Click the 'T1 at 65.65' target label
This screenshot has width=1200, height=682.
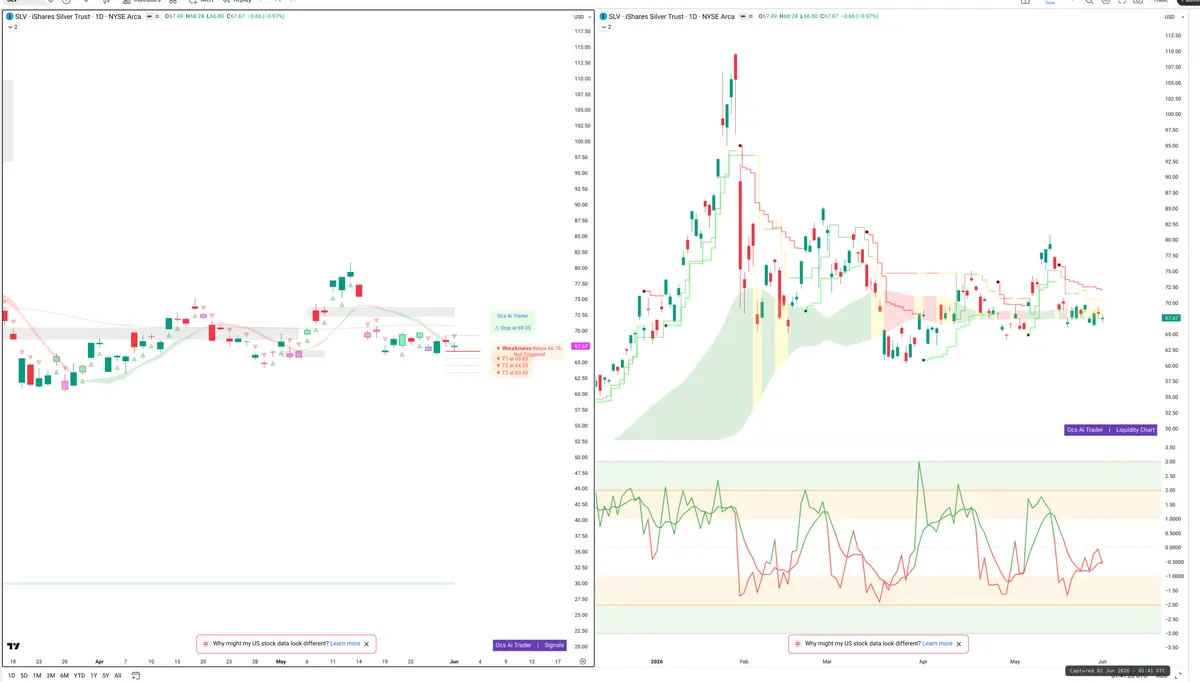[x=512, y=358]
